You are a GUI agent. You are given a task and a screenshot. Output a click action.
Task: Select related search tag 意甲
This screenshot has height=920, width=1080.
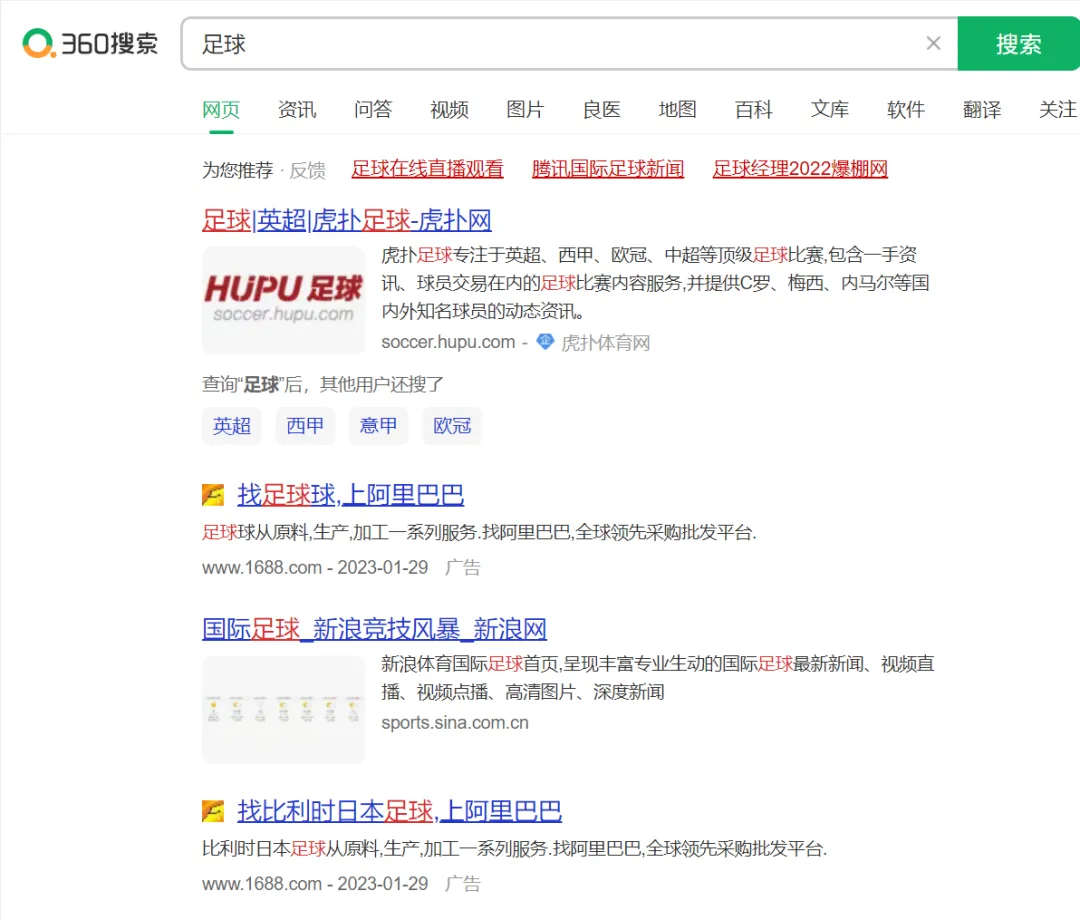[x=378, y=426]
